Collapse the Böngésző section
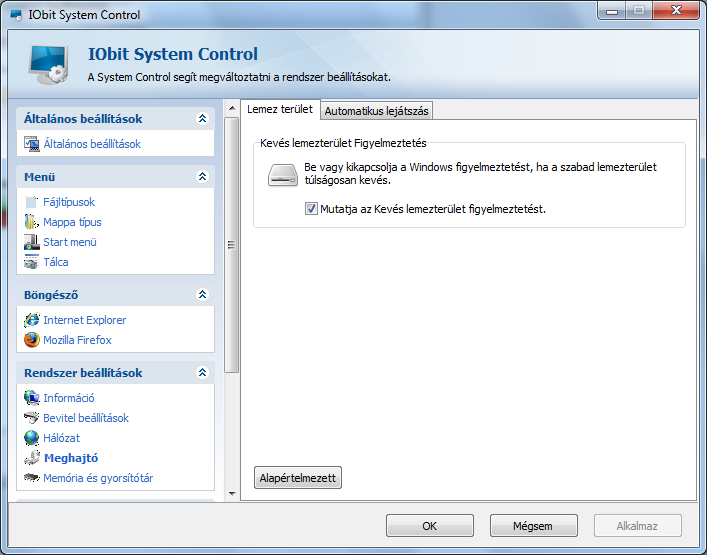 [x=202, y=295]
